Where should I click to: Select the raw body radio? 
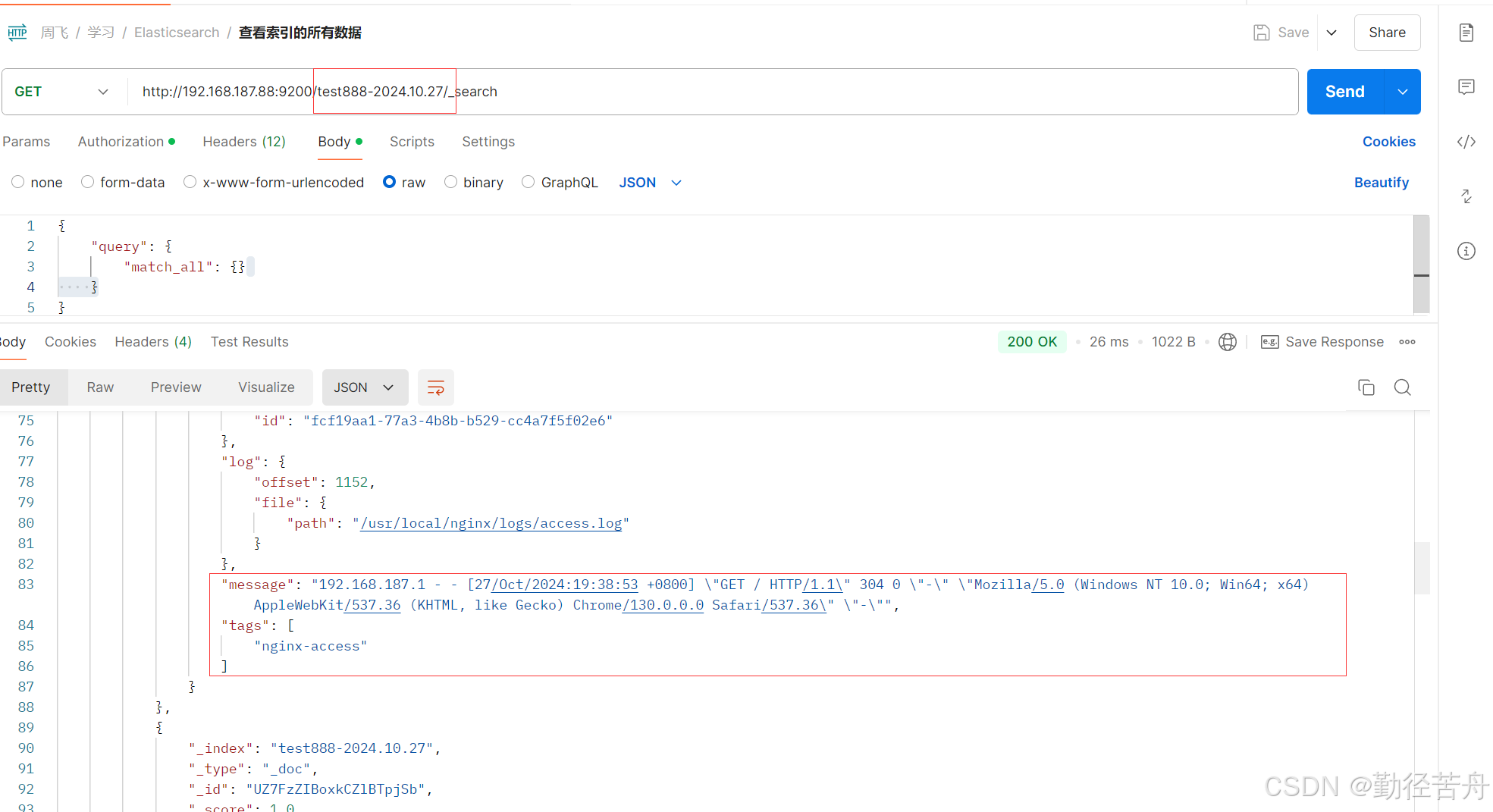[x=390, y=182]
